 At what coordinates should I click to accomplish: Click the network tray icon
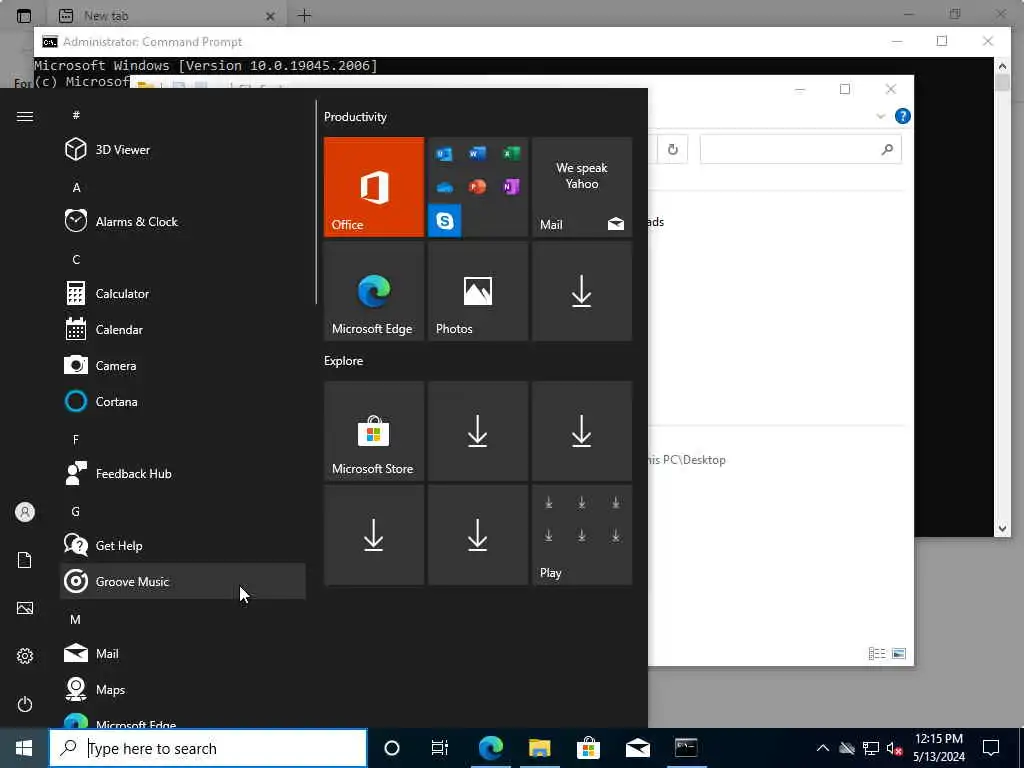coord(871,748)
